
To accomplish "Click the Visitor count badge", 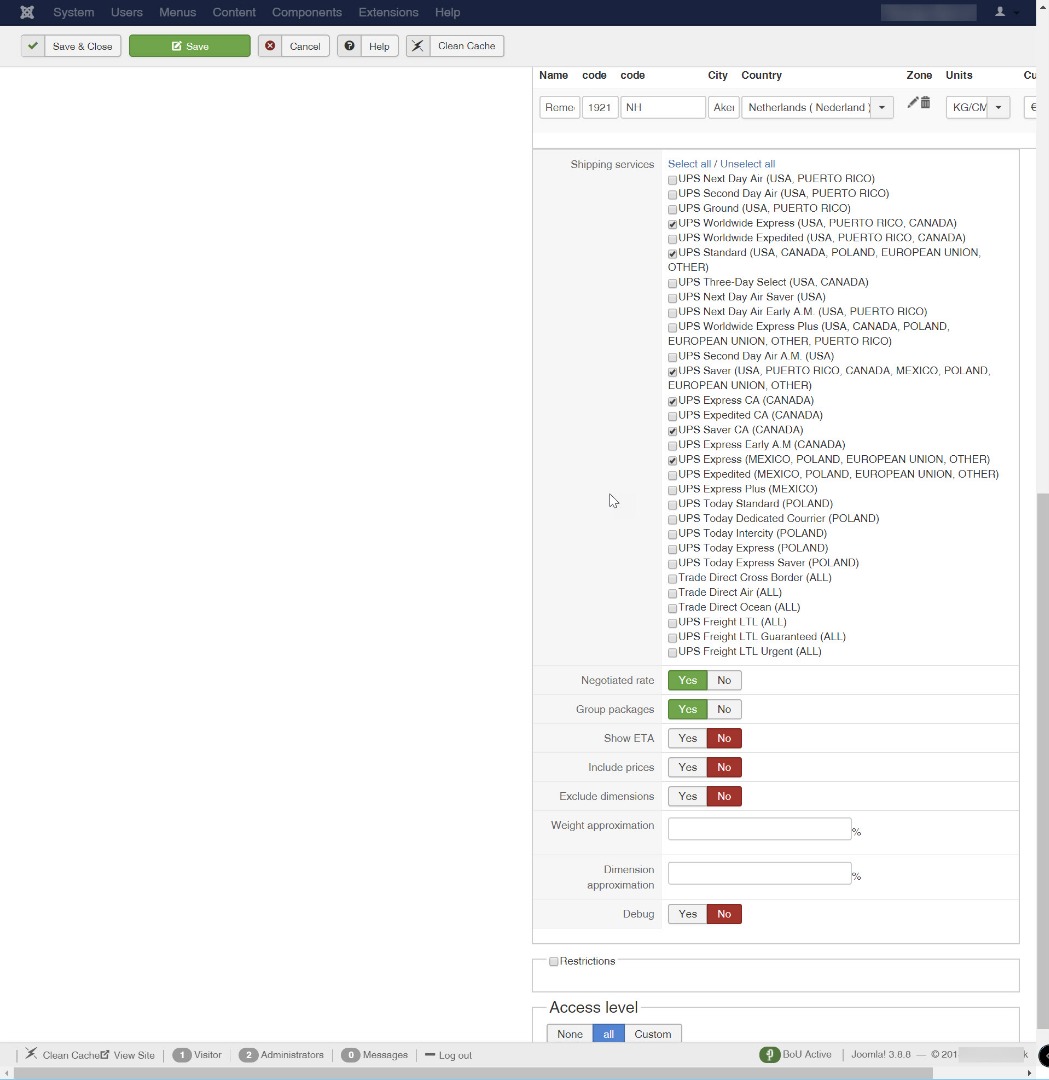I will coord(182,1055).
